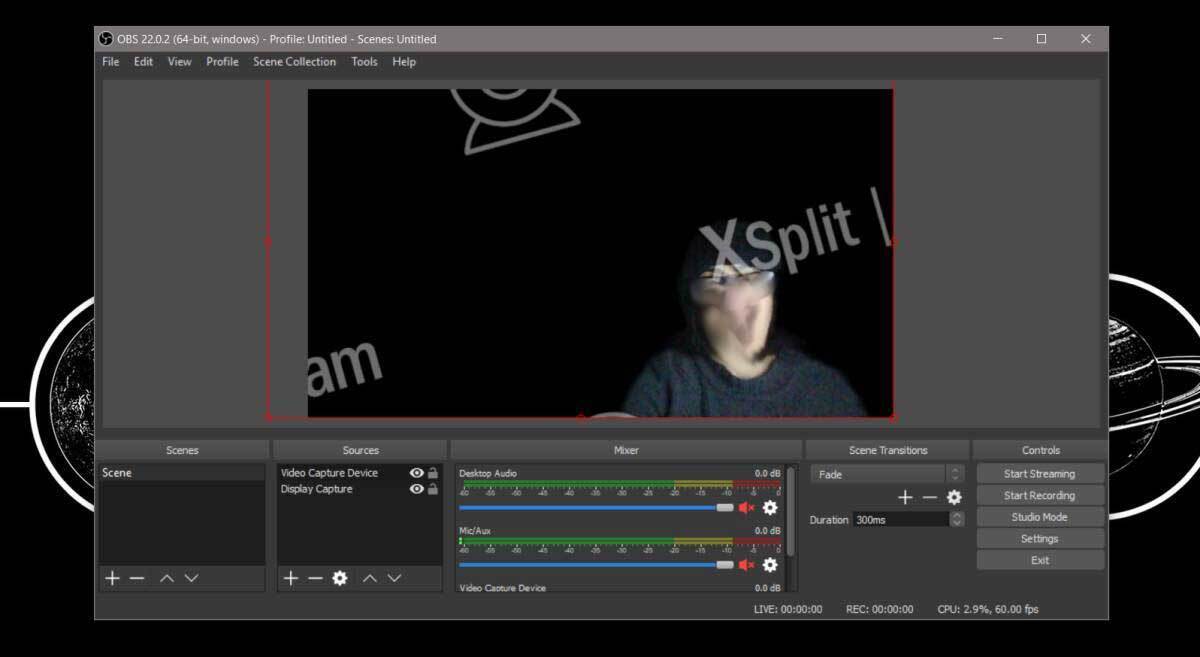Viewport: 1200px width, 657px height.
Task: Open the Scene Collection menu
Action: point(294,62)
